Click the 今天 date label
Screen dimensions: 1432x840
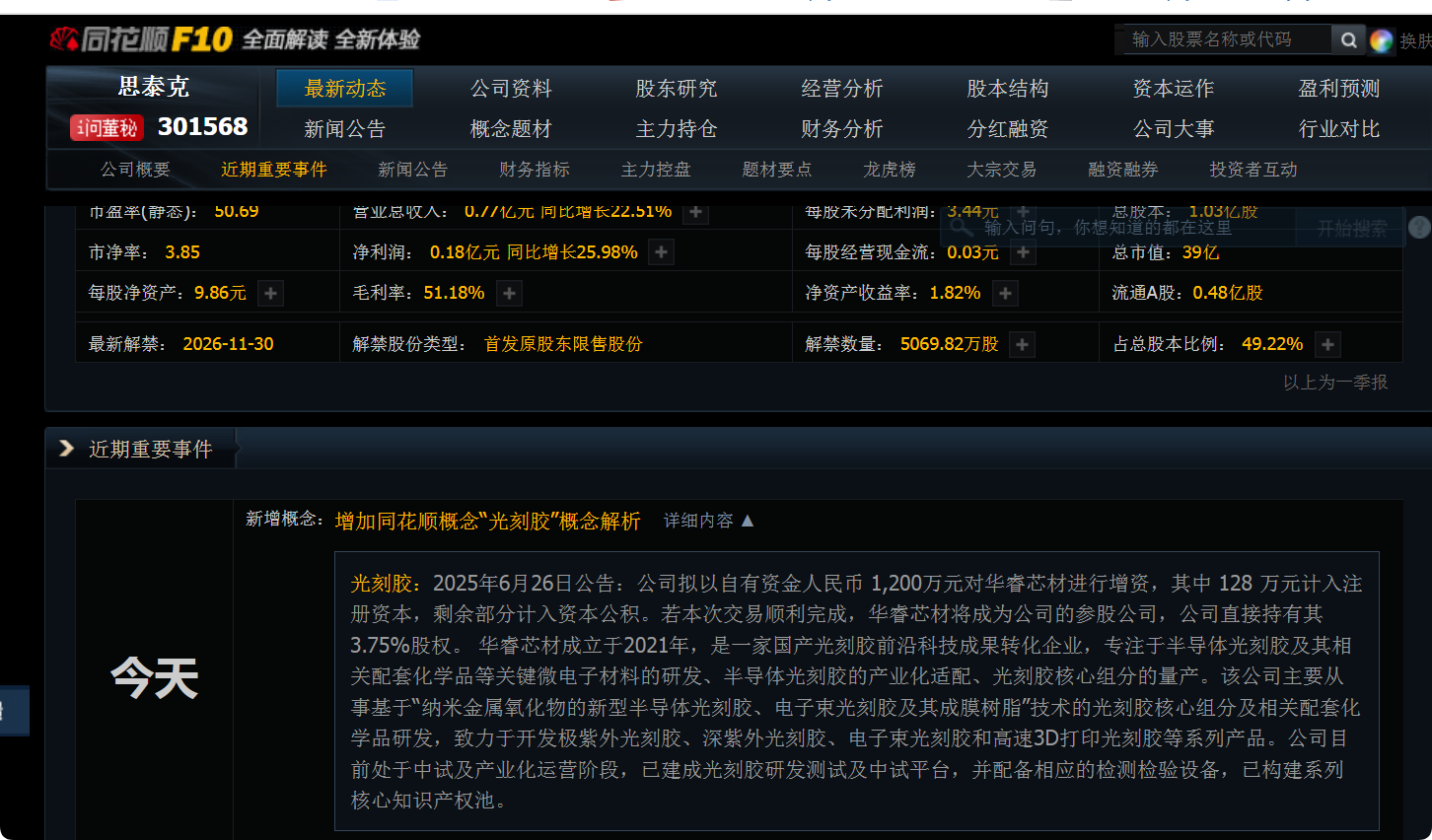click(155, 677)
